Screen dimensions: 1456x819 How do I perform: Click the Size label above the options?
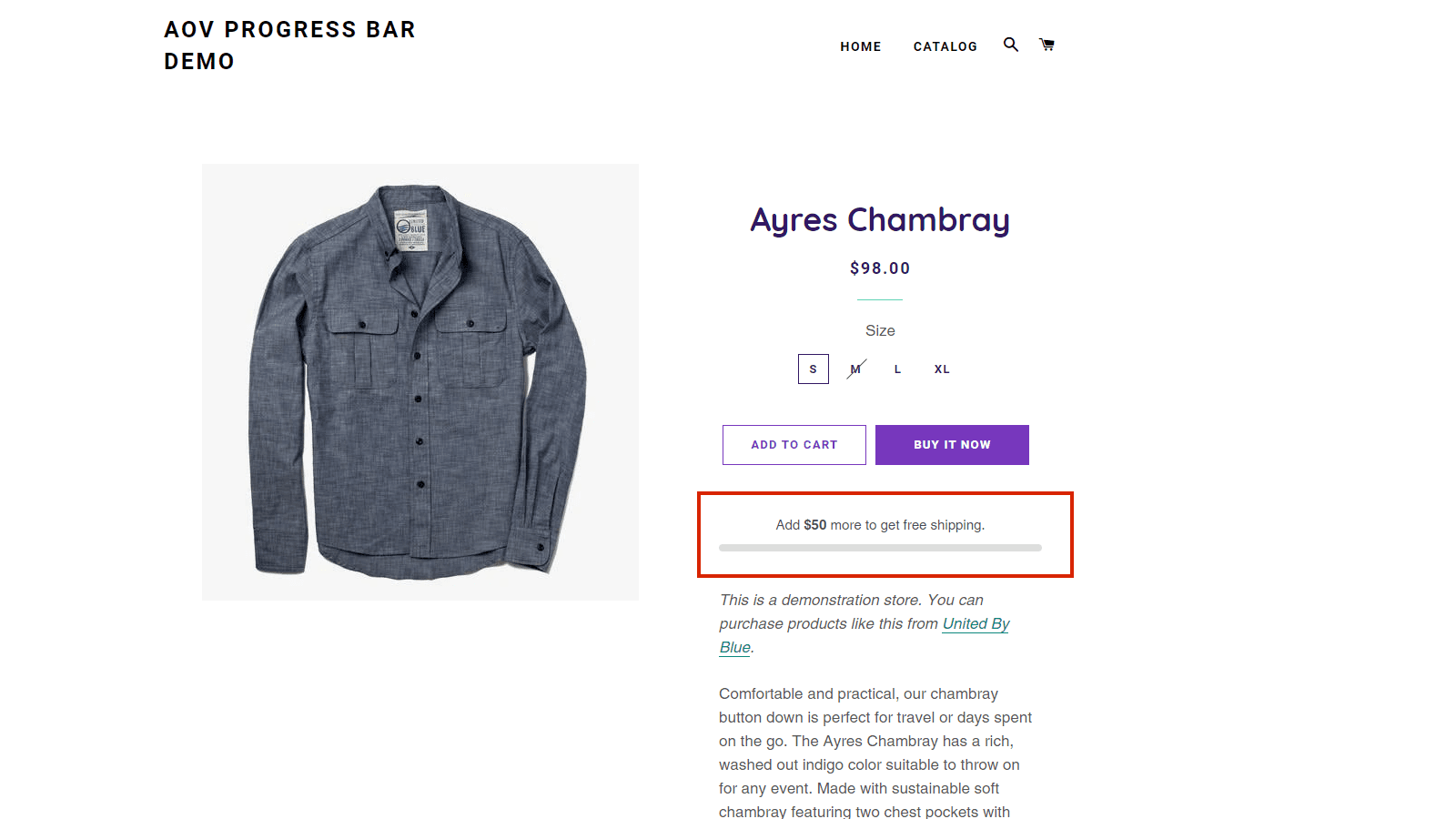pyautogui.click(x=880, y=330)
